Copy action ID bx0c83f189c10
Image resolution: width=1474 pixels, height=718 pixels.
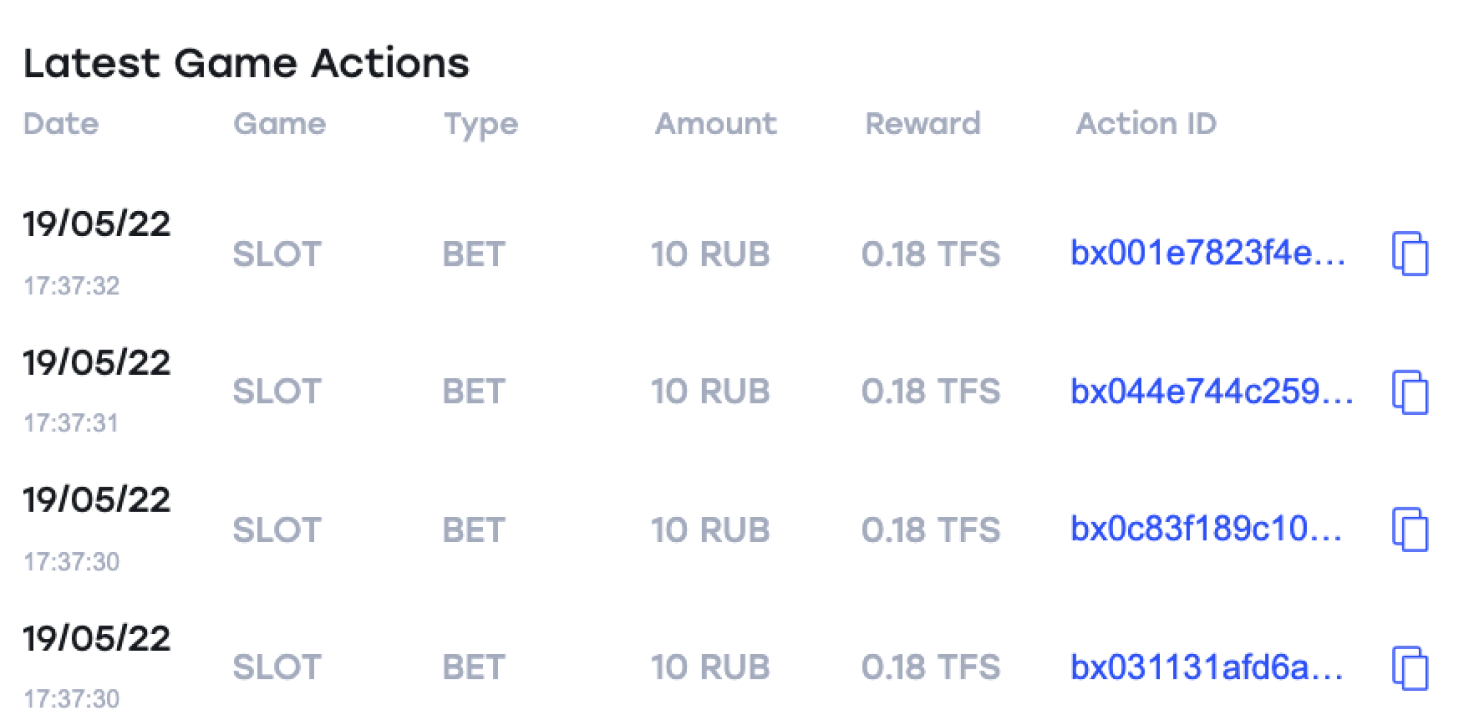point(1410,529)
